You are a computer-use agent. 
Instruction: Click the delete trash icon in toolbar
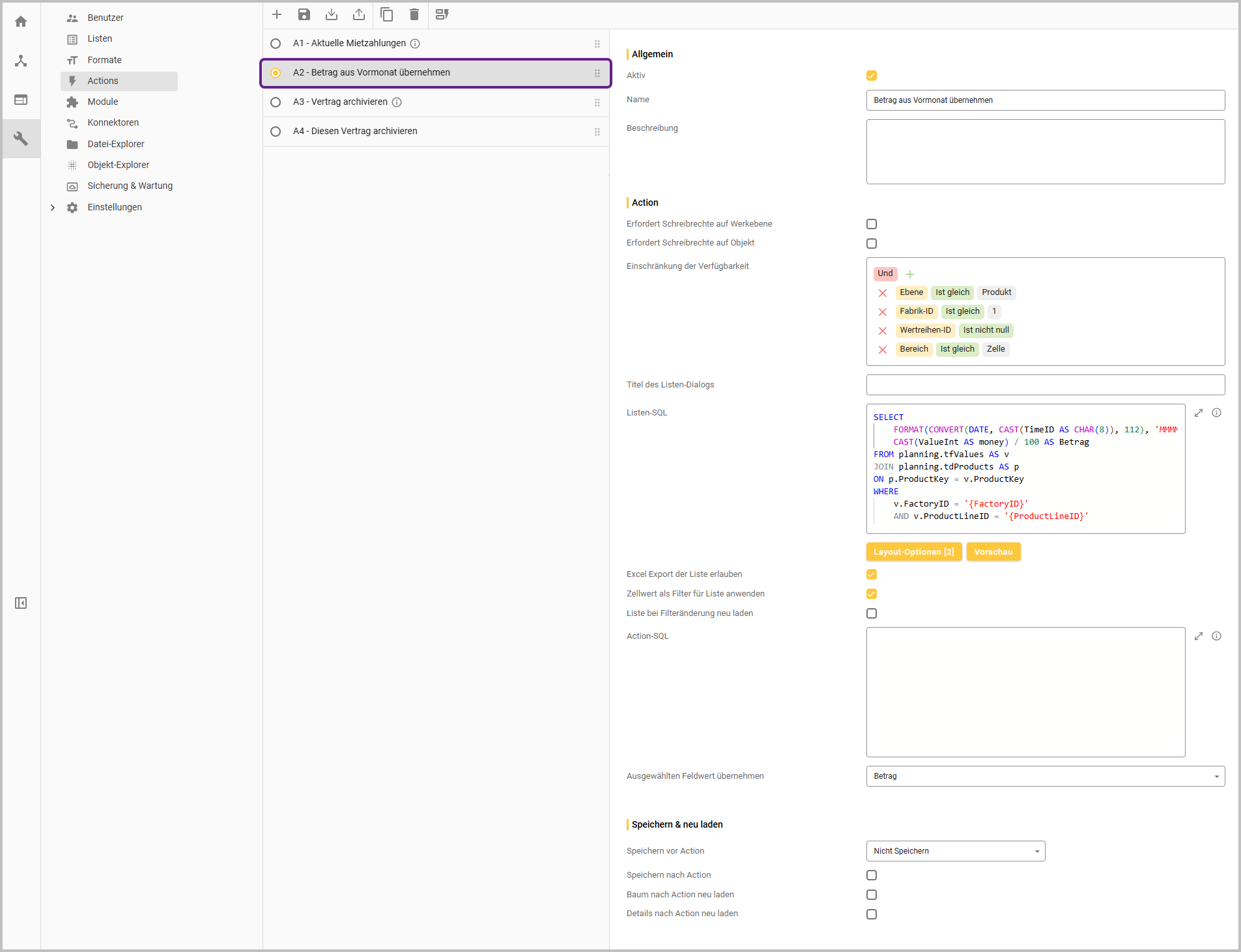(414, 14)
